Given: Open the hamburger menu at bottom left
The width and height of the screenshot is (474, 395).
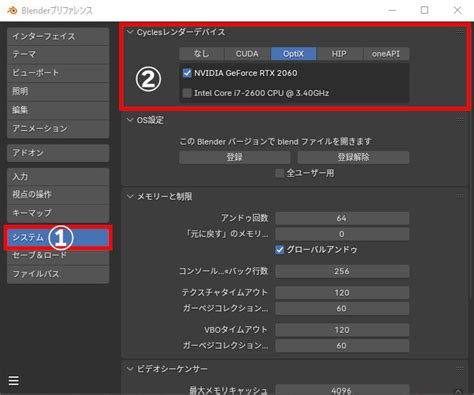Looking at the screenshot, I should point(14,380).
